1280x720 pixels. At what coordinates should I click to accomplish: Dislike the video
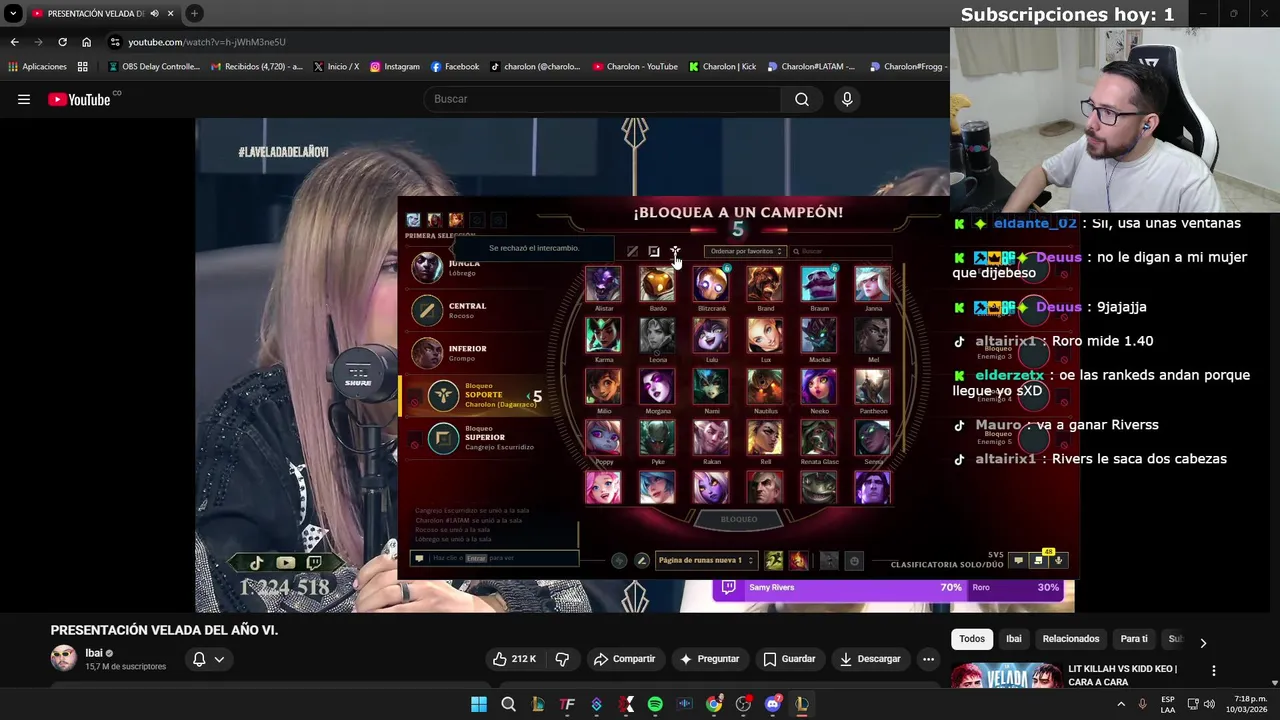click(562, 659)
